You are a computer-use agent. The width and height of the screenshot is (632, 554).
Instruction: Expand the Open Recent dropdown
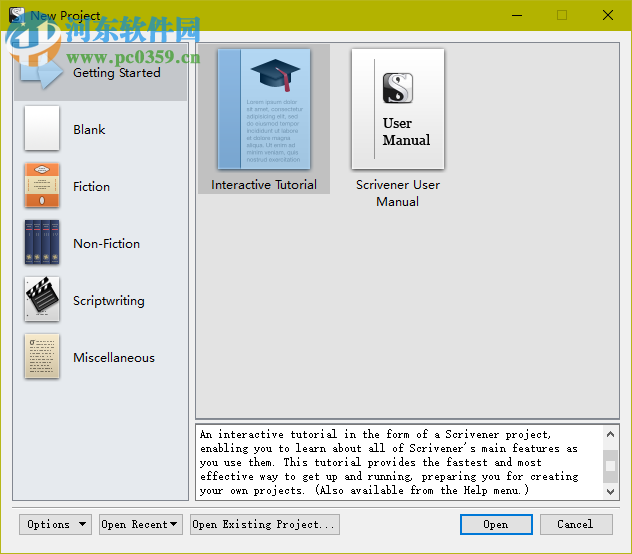coord(141,524)
